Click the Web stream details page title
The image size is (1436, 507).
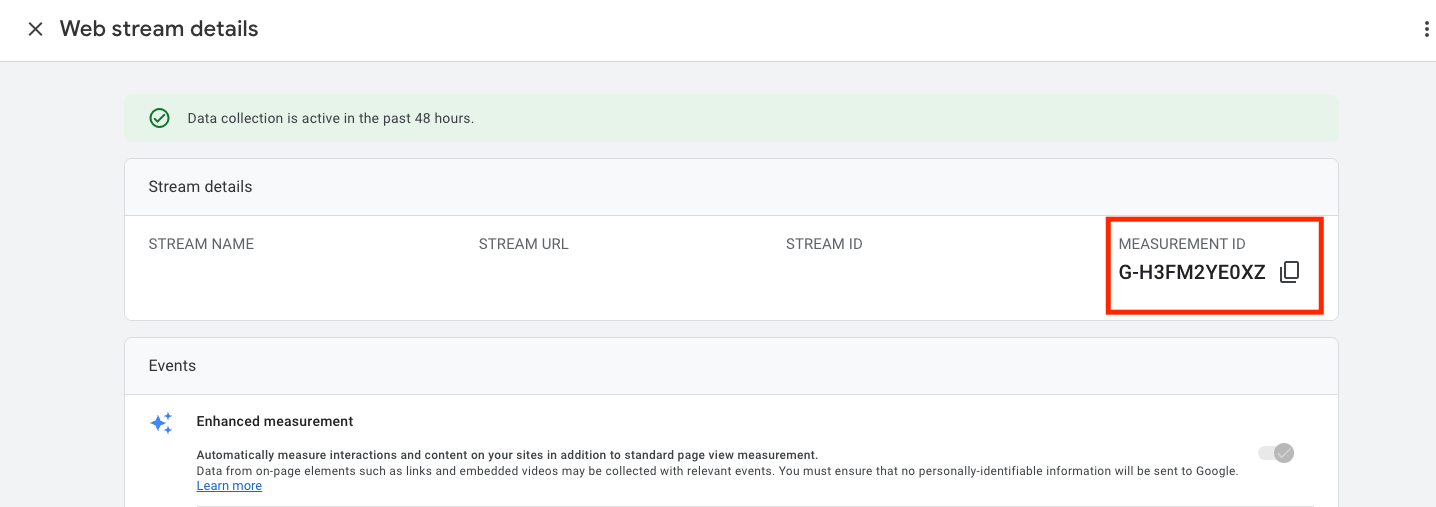(159, 29)
